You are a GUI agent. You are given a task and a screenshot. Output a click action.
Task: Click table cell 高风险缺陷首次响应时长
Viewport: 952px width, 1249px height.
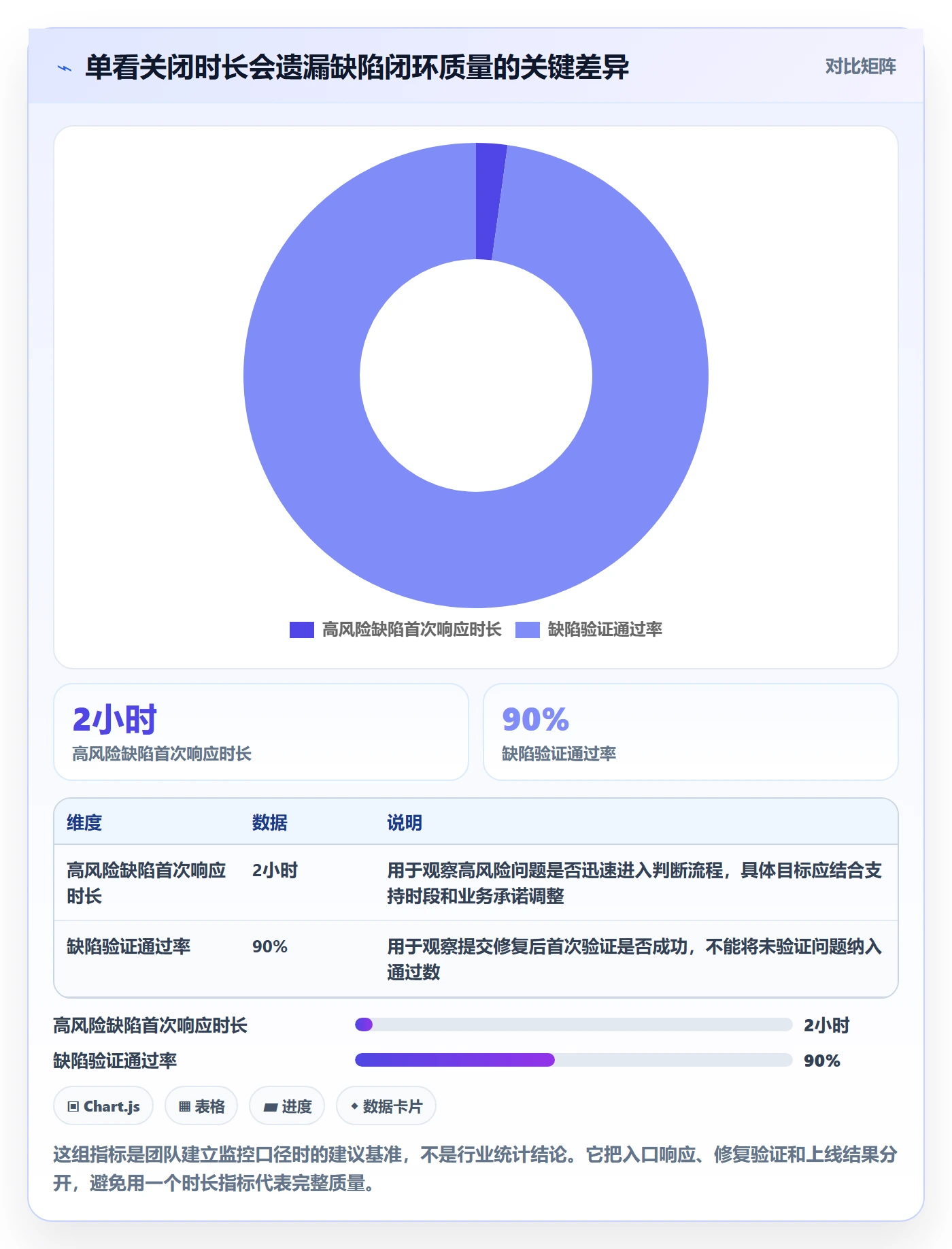pos(146,883)
